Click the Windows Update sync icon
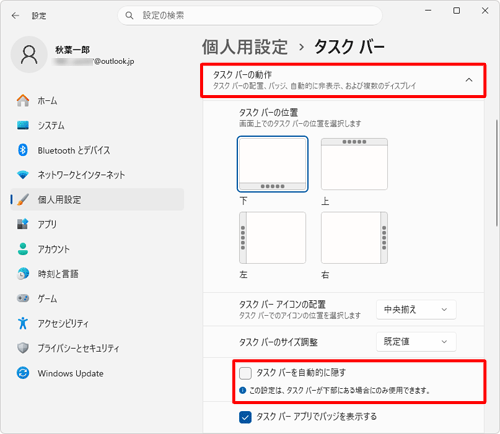 coord(23,373)
